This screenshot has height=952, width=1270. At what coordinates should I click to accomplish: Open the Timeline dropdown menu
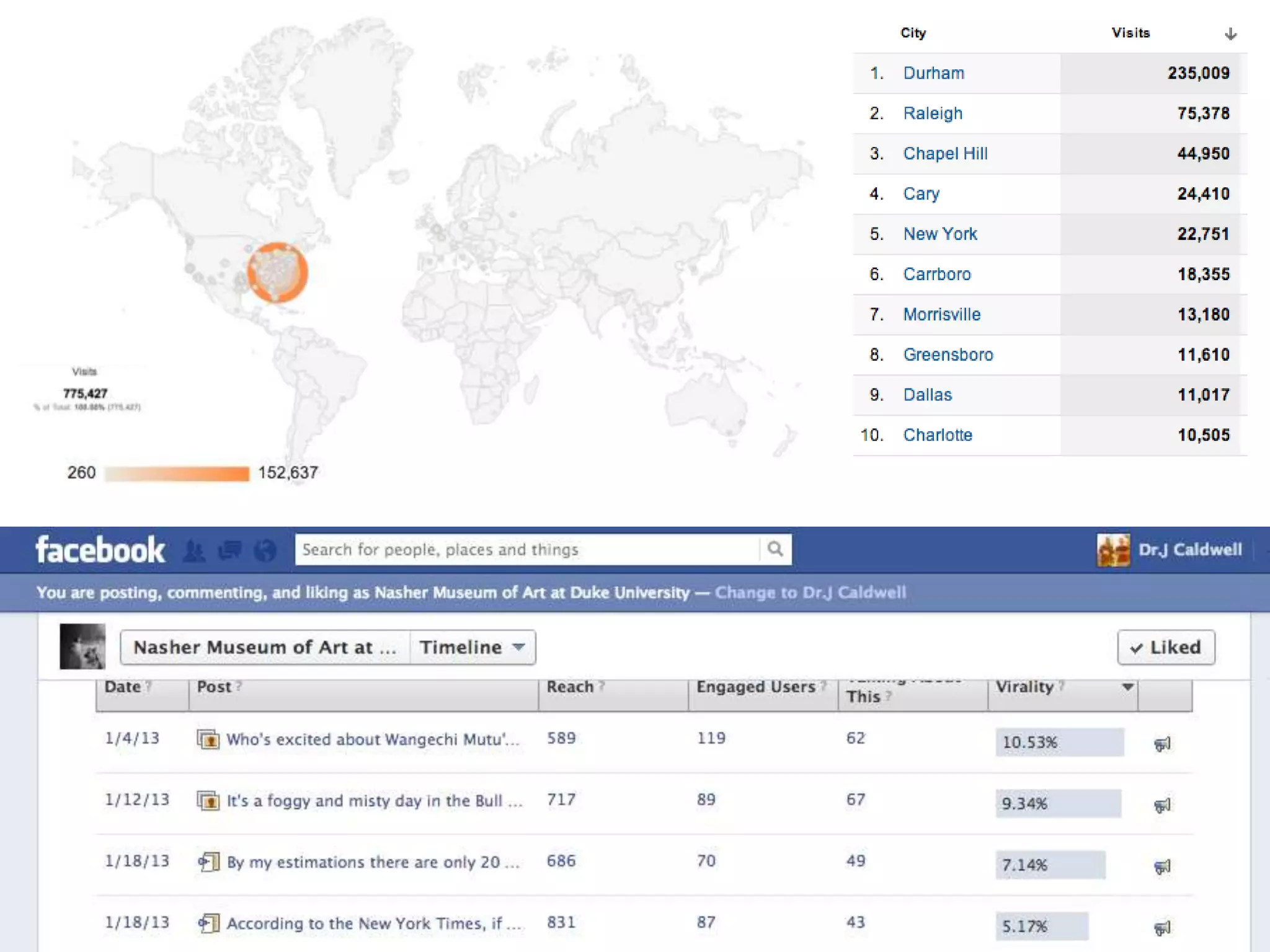click(x=473, y=647)
